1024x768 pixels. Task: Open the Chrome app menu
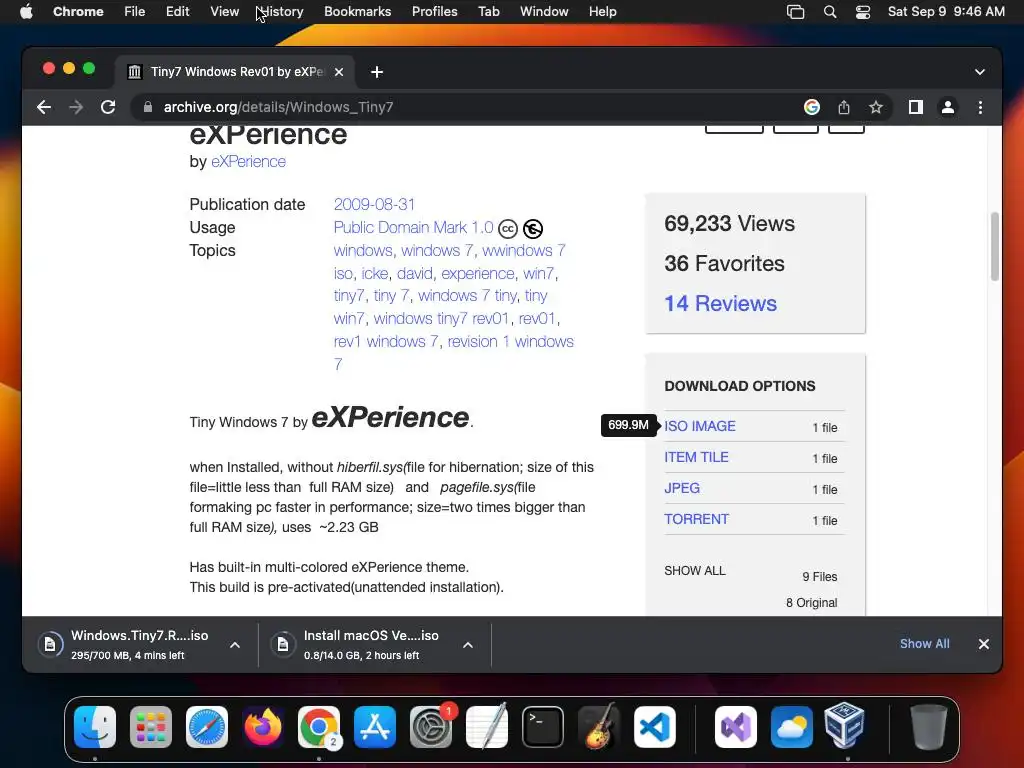click(78, 12)
